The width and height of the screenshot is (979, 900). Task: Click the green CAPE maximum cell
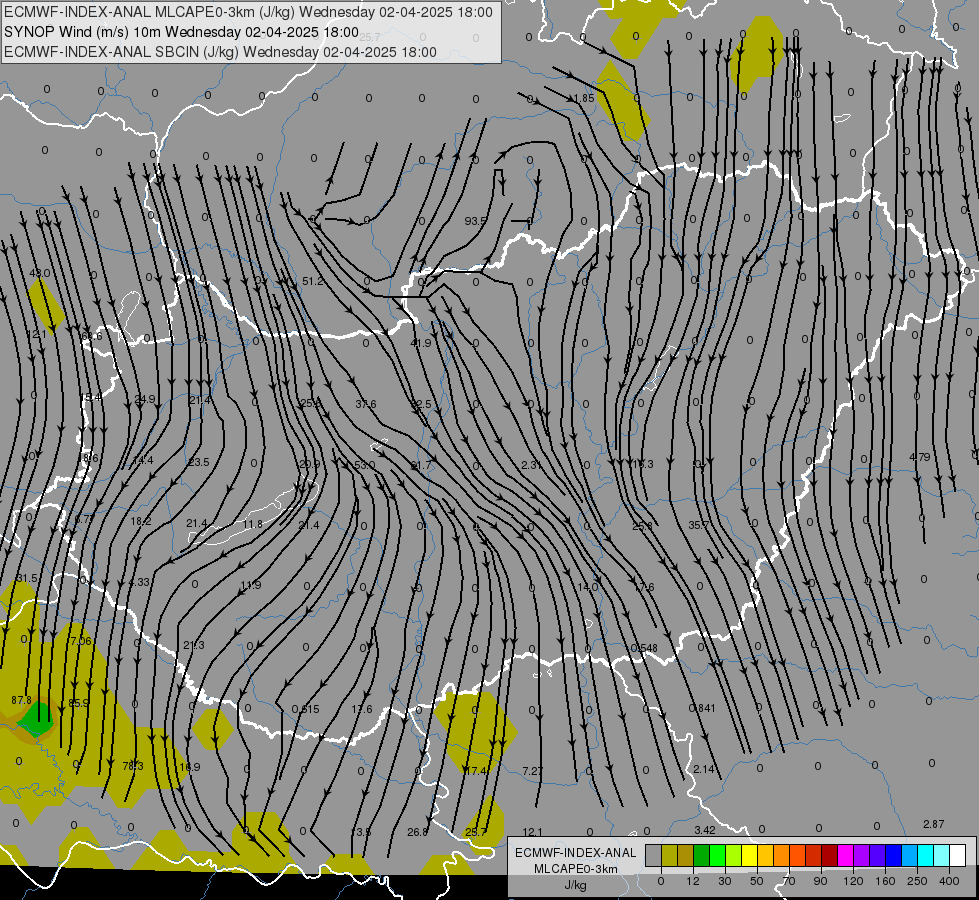(36, 719)
